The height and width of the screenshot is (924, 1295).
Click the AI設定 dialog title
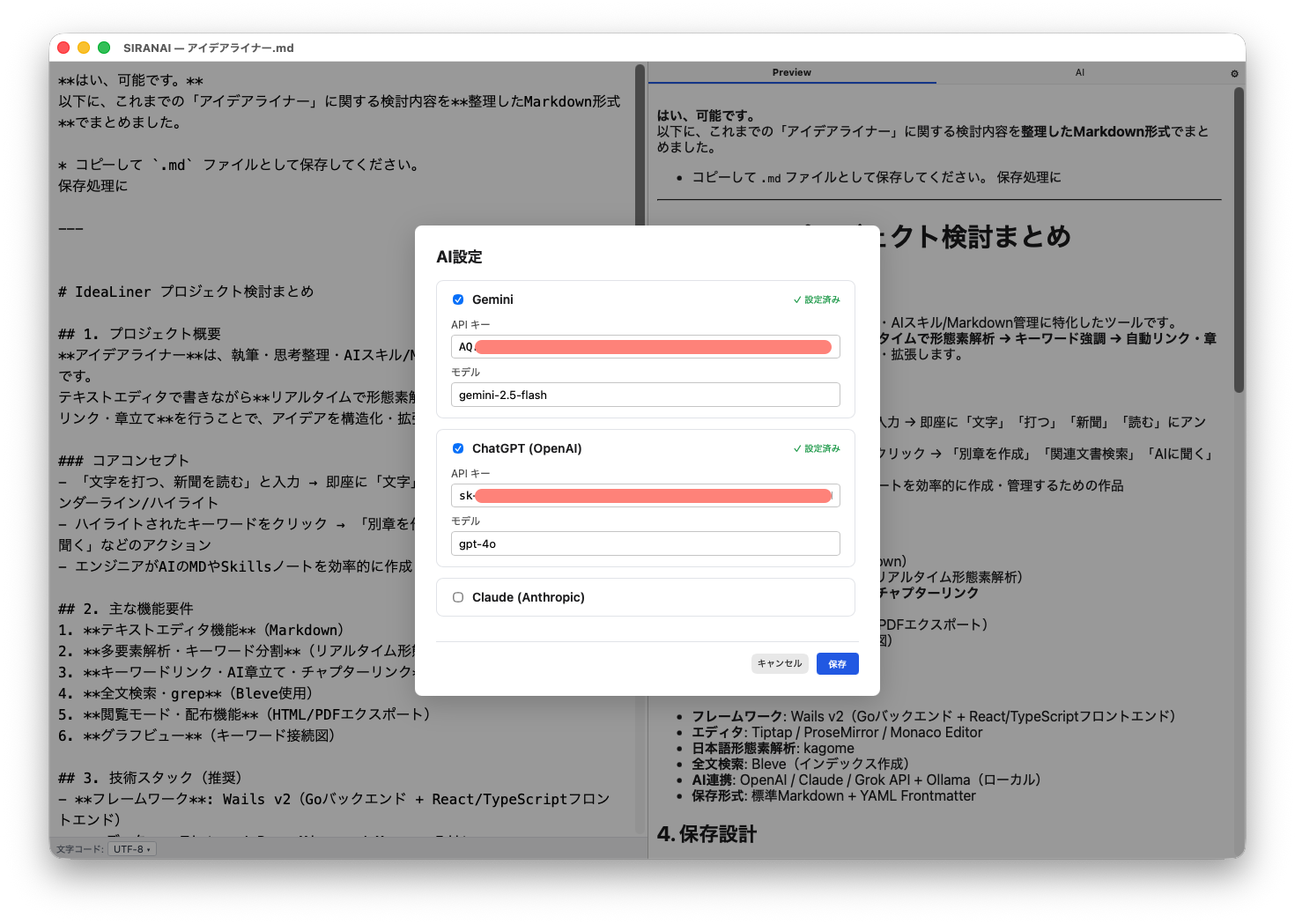coord(459,257)
